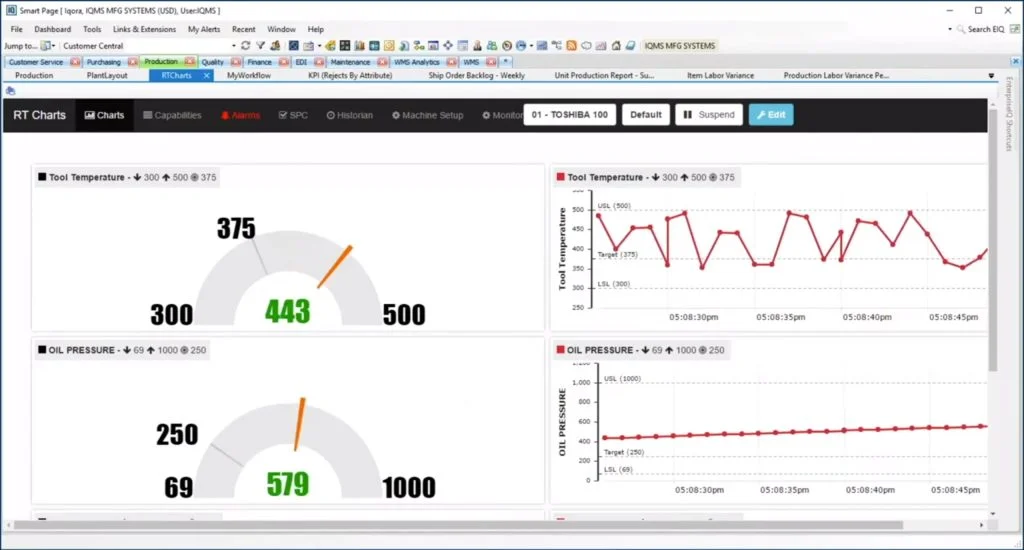Click the Tool Temperature gauge needle
The width and height of the screenshot is (1024, 550).
(x=335, y=267)
